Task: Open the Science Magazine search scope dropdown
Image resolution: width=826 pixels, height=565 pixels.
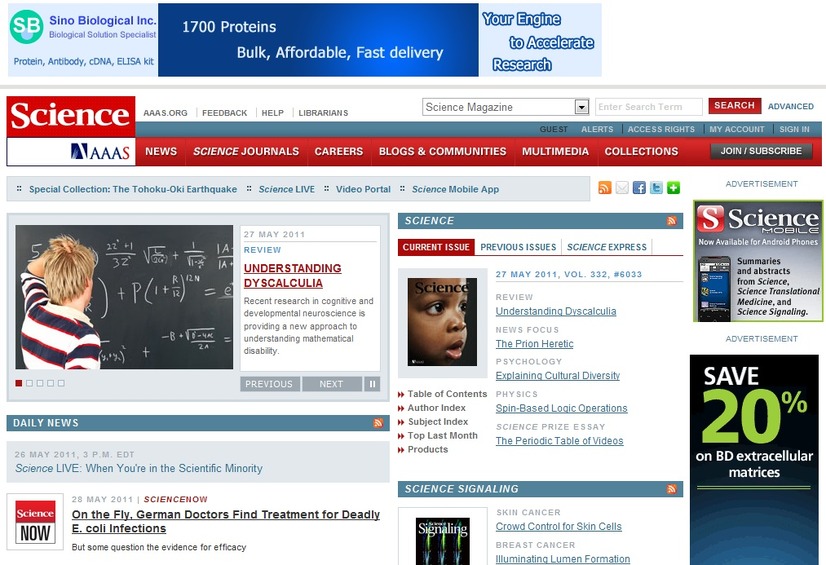Action: tap(505, 107)
